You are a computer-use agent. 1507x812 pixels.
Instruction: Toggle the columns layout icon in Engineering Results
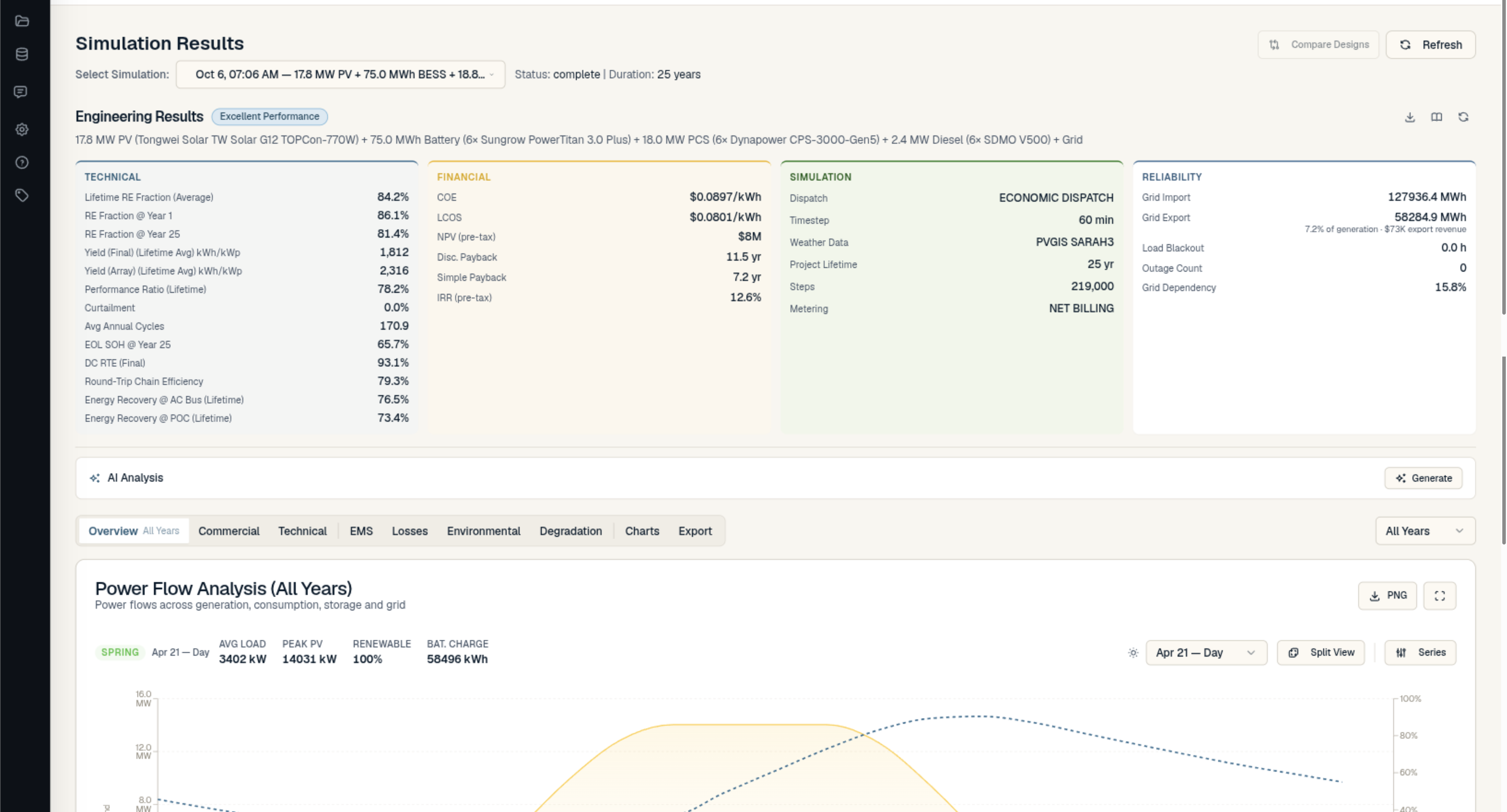coord(1437,117)
